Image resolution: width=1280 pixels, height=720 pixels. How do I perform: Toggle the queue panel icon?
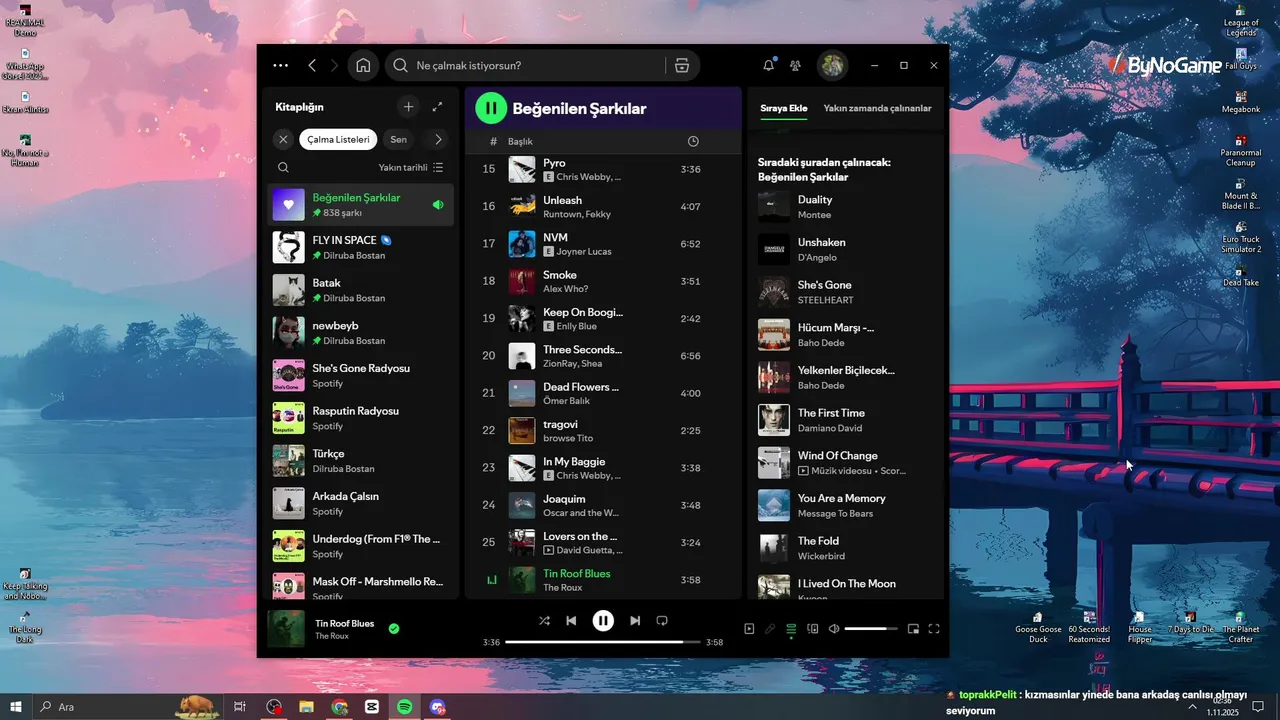click(791, 628)
